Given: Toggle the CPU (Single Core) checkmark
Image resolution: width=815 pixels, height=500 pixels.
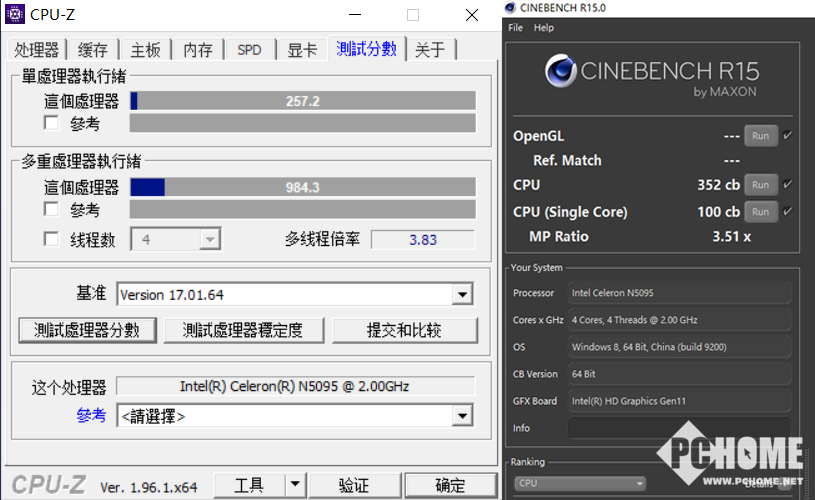Looking at the screenshot, I should point(788,212).
